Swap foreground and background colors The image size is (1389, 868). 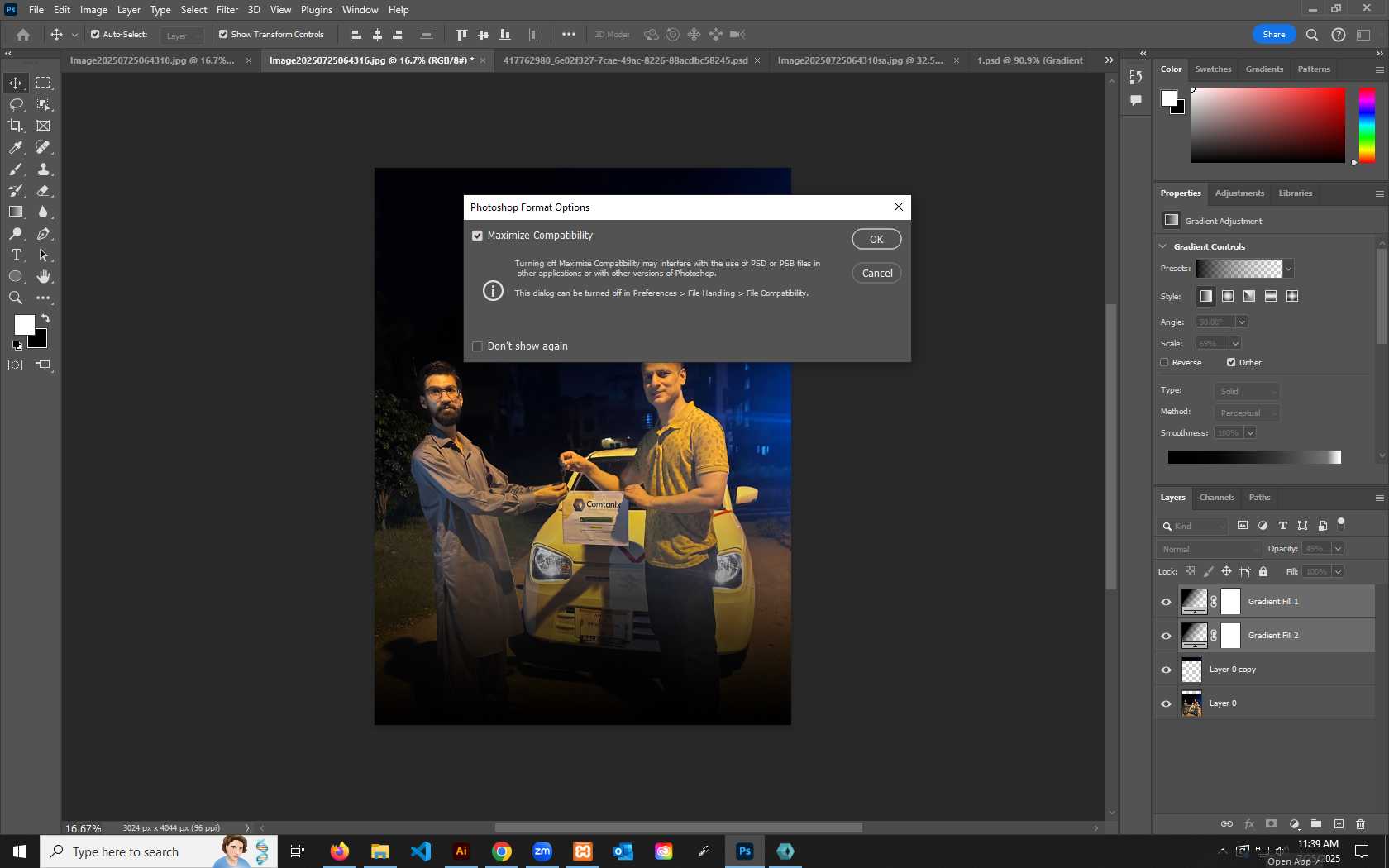click(46, 318)
